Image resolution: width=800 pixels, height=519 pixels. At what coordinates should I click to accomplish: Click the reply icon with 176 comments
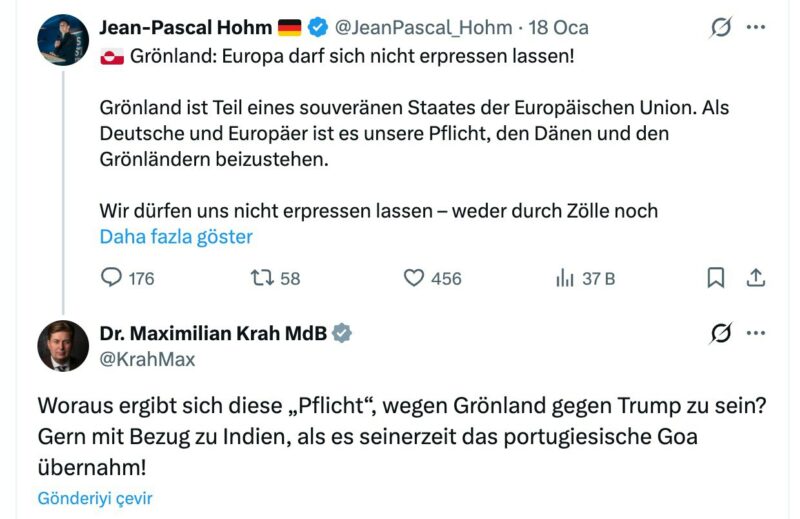pos(113,278)
